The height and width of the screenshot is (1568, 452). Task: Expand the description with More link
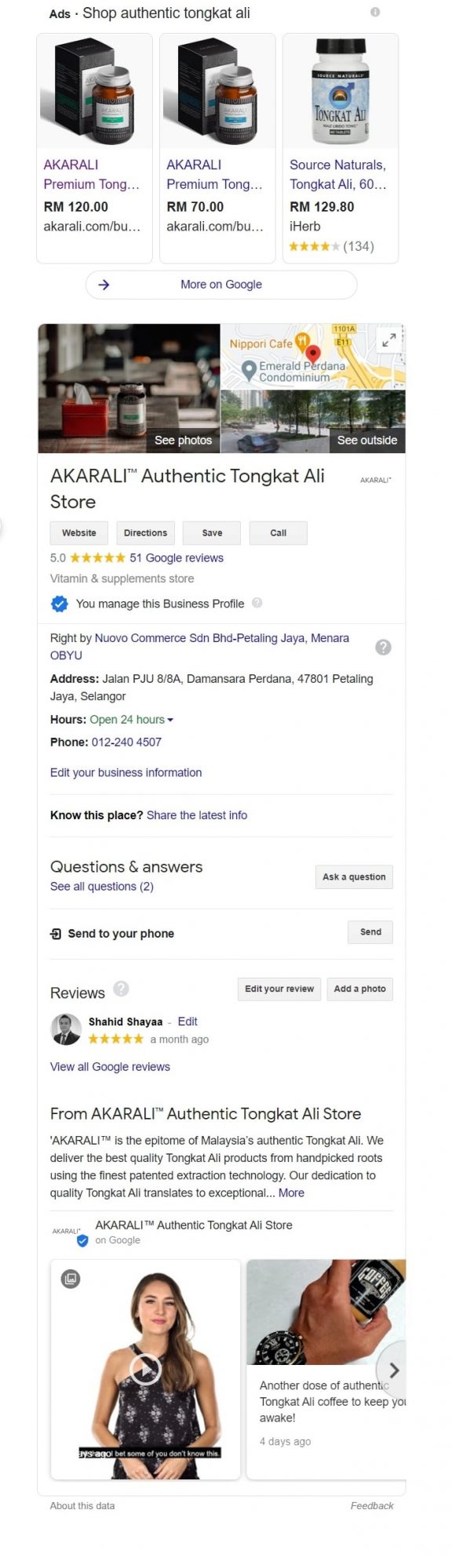pos(291,1192)
